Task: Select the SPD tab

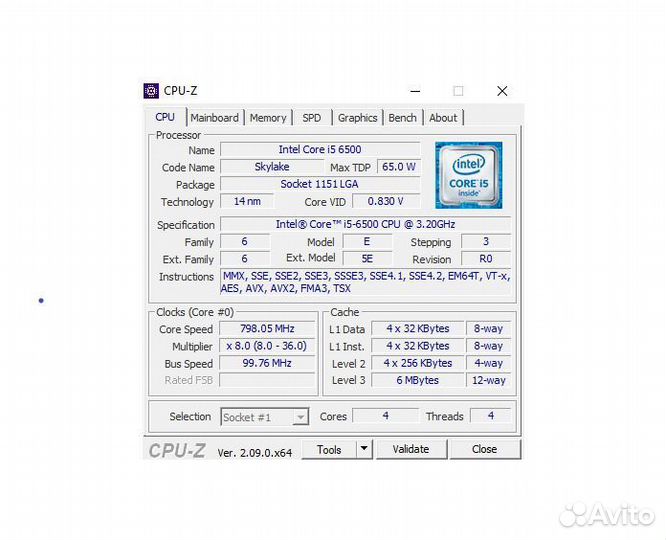Action: click(x=312, y=118)
